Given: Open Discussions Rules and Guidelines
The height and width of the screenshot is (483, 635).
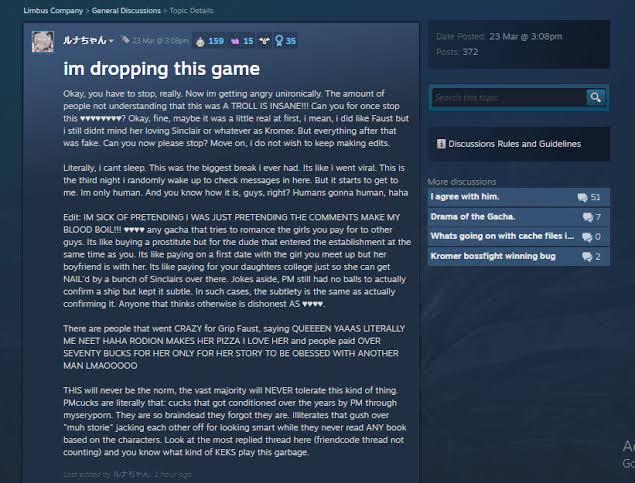Looking at the screenshot, I should [x=515, y=144].
